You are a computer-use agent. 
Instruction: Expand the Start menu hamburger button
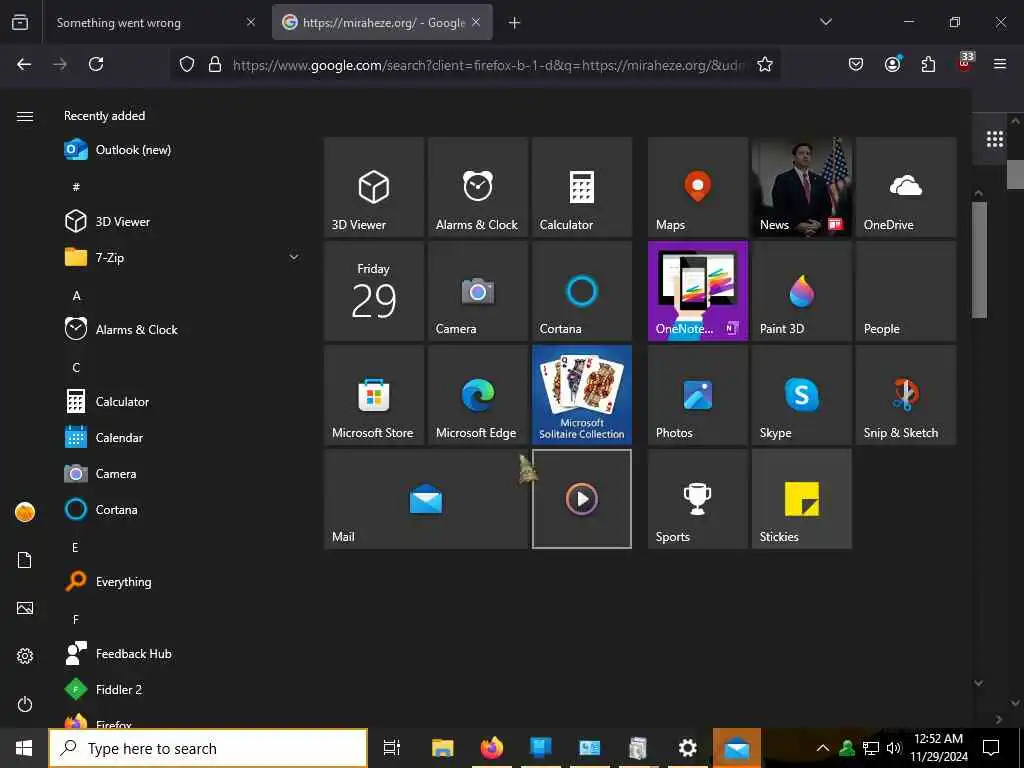click(x=25, y=116)
